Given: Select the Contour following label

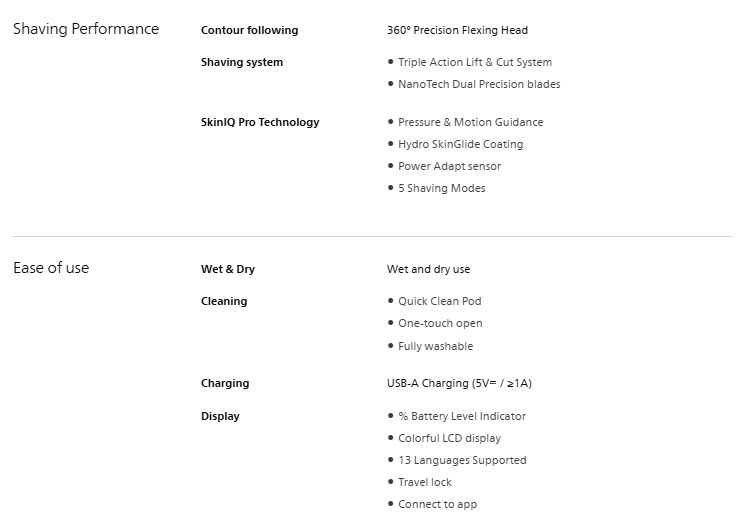Looking at the screenshot, I should 249,30.
